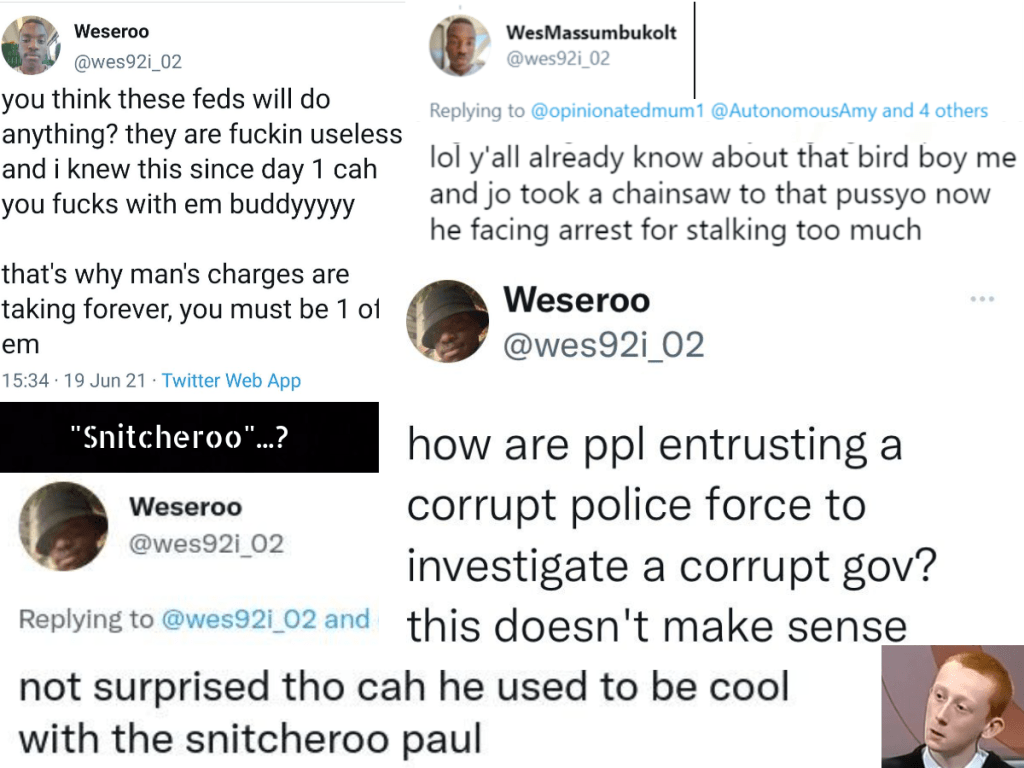Open the three-dot more options menu
The height and width of the screenshot is (768, 1024).
(x=983, y=299)
